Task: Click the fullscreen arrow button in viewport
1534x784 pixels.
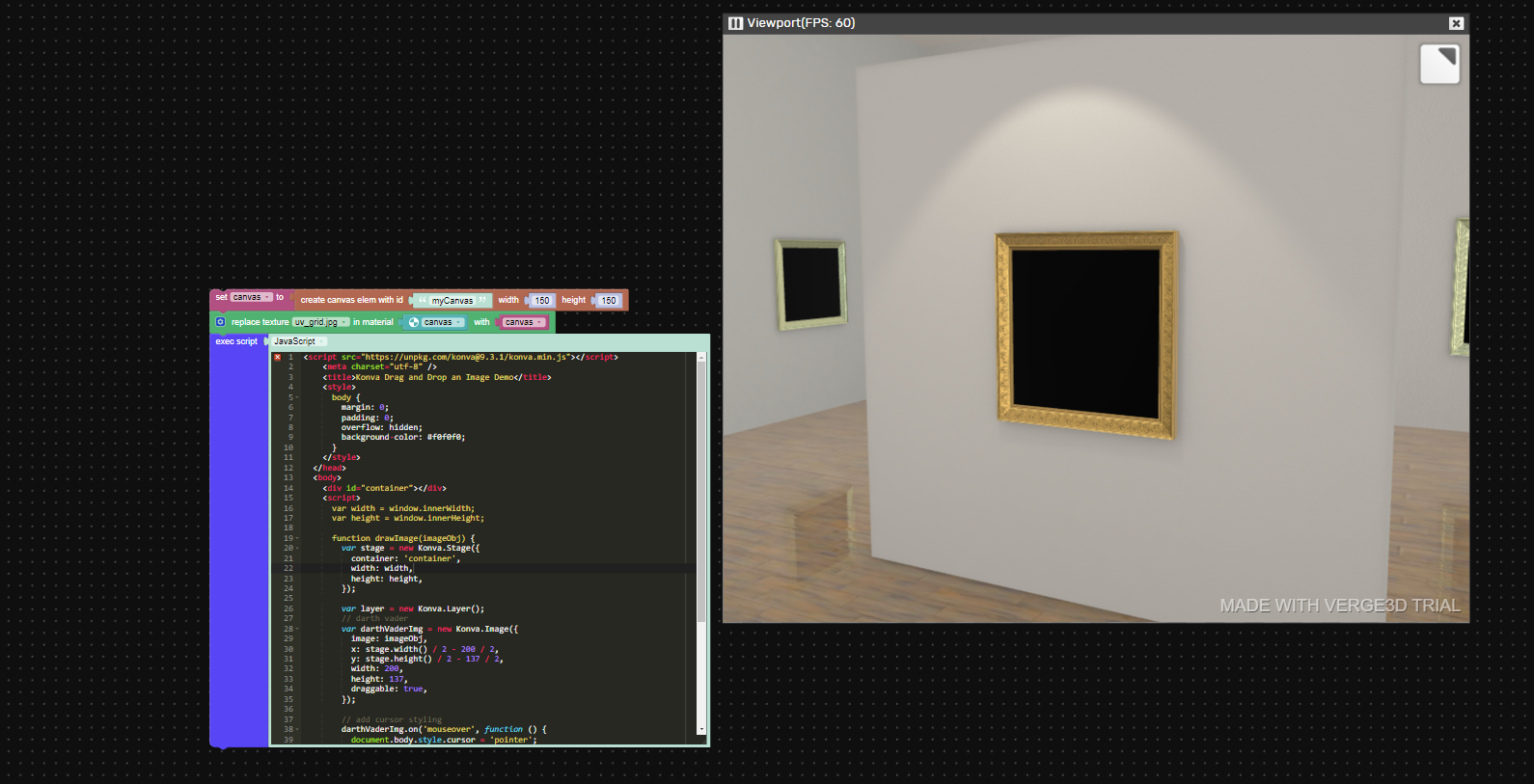Action: coord(1439,64)
